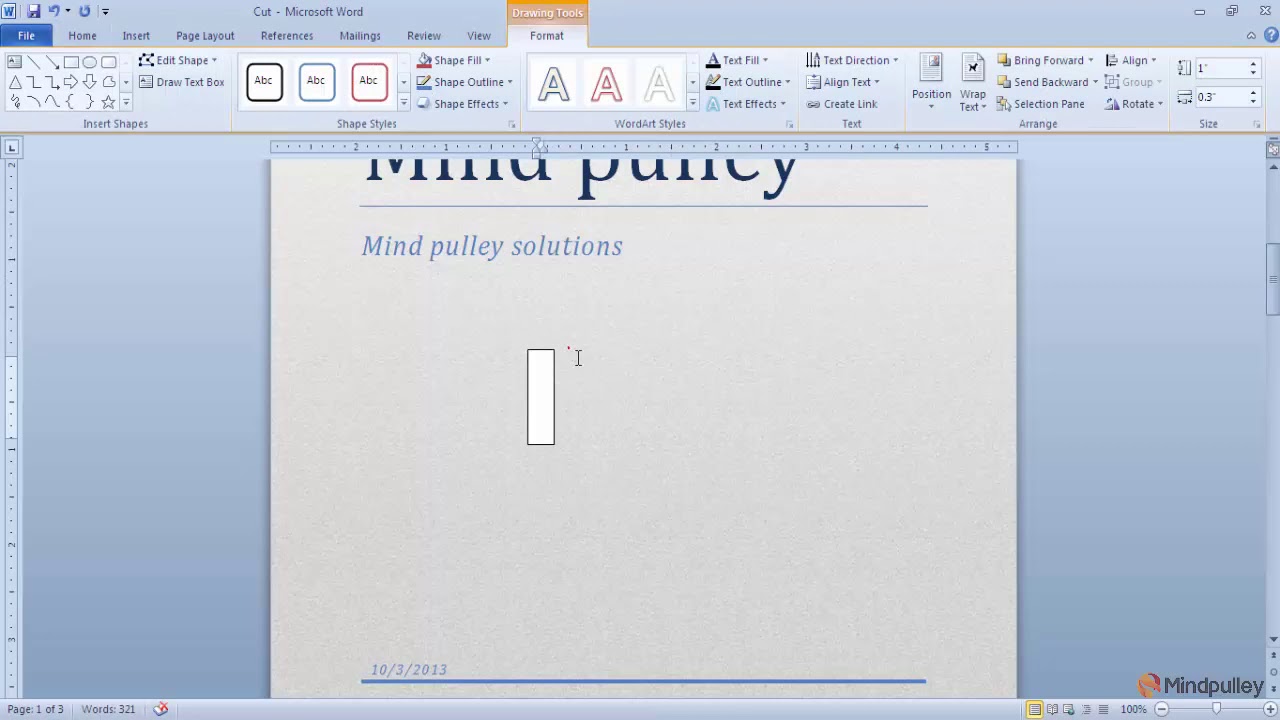The height and width of the screenshot is (720, 1280).
Task: Open the Bring Forward dropdown
Action: pyautogui.click(x=1045, y=60)
